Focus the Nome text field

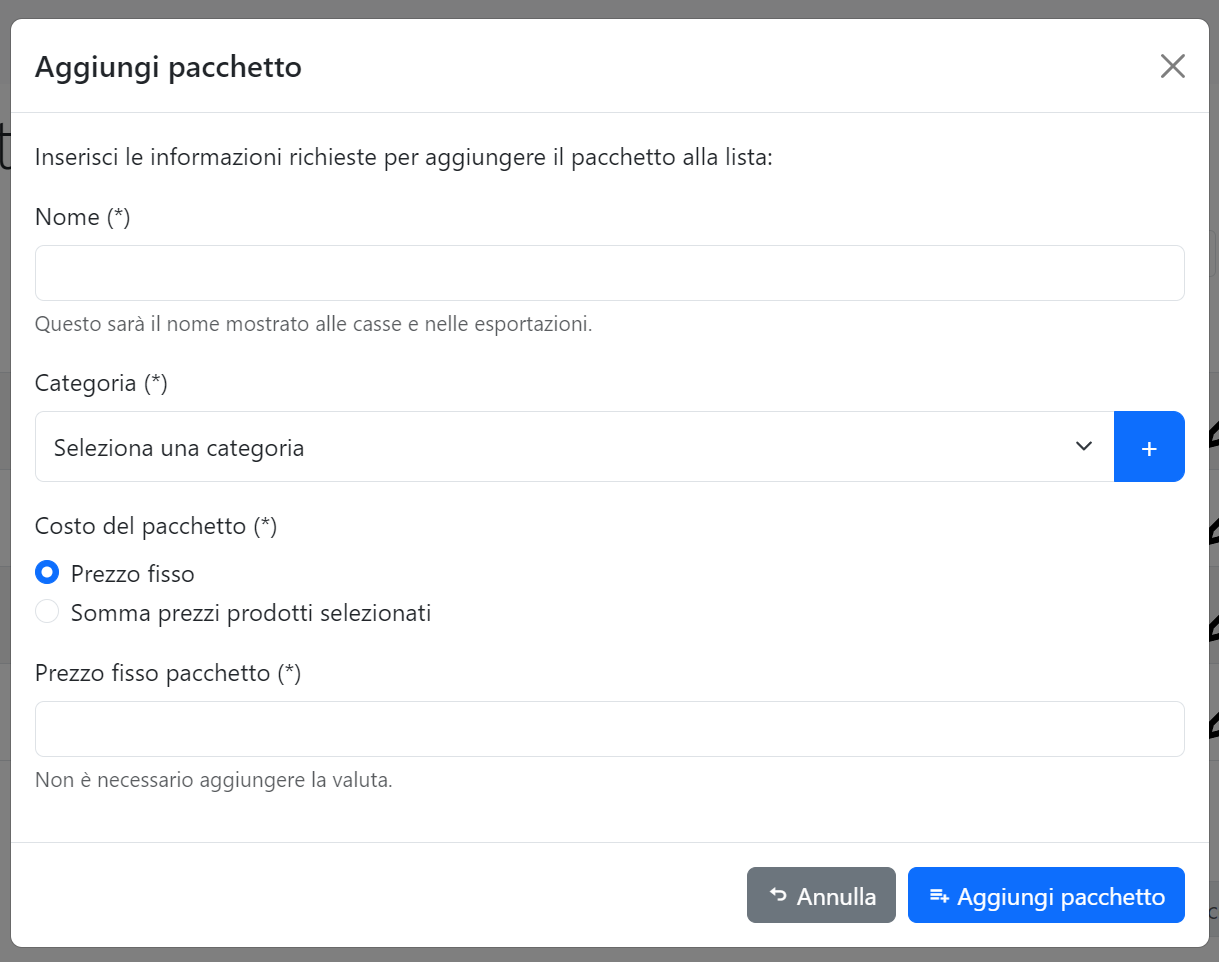610,273
